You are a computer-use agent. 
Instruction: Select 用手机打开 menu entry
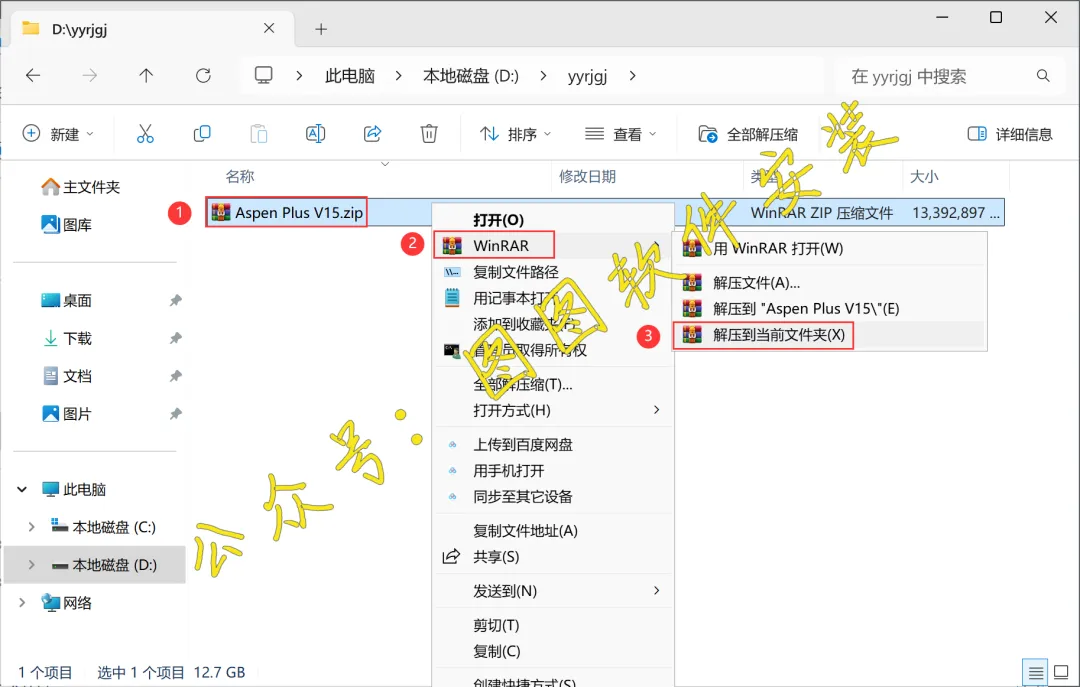(553, 471)
